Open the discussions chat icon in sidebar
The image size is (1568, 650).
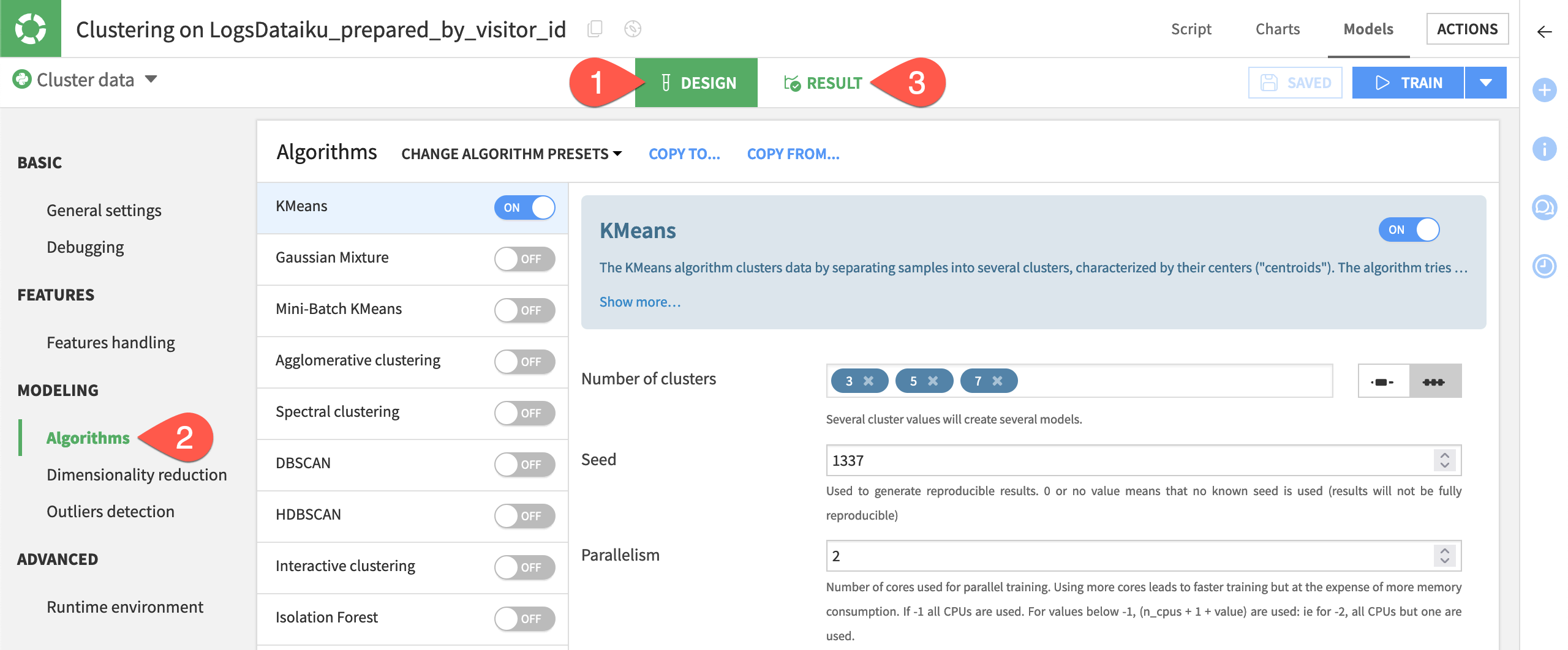1544,207
